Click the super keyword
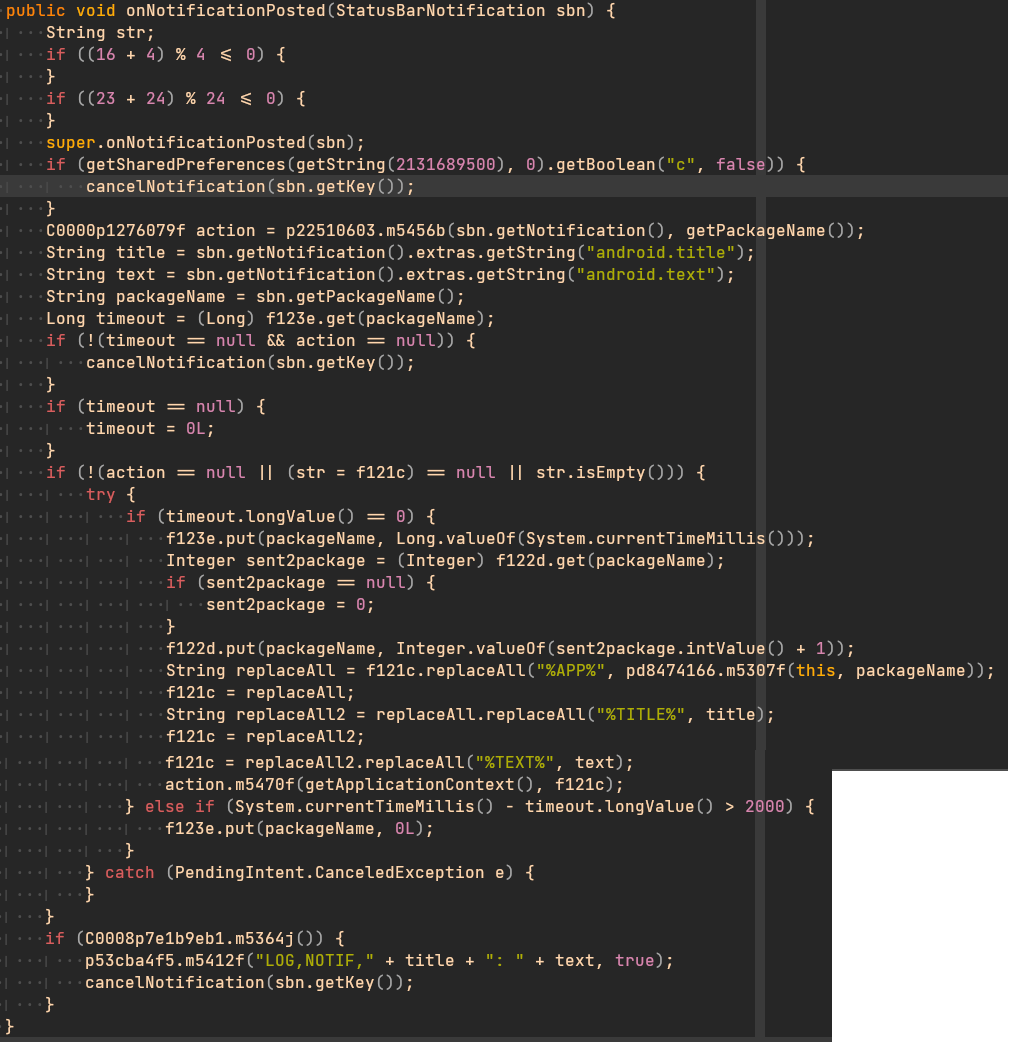Viewport: 1009px width, 1043px height. coord(70,142)
